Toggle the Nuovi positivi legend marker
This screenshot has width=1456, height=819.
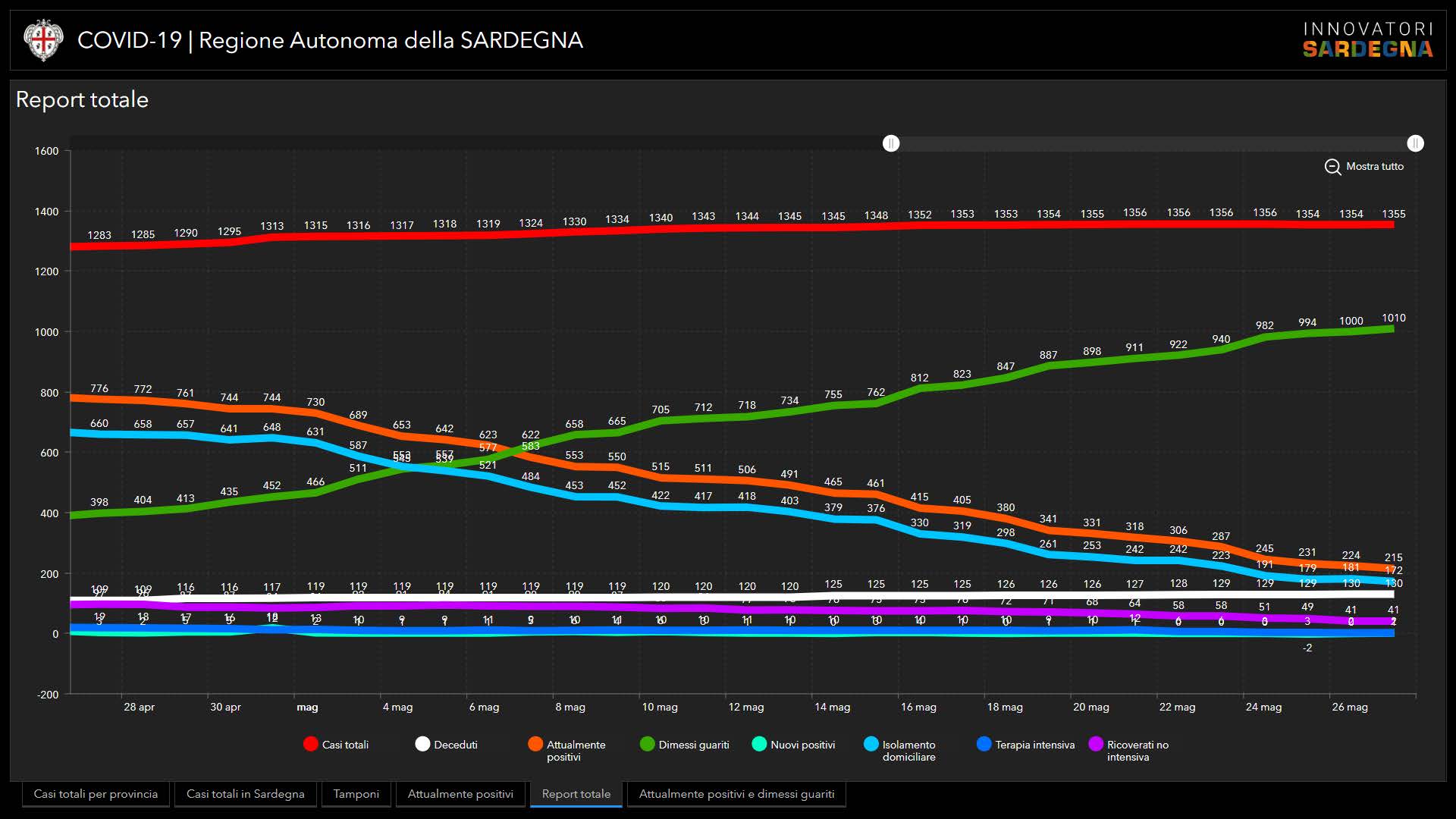click(x=759, y=744)
